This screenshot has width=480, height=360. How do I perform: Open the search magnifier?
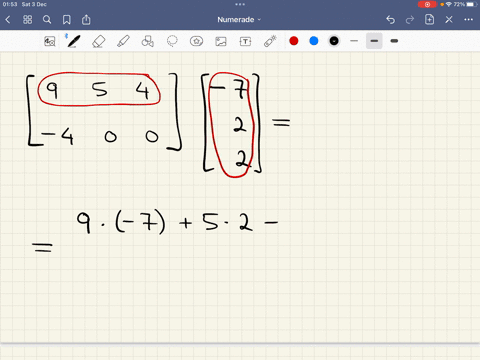[47, 20]
